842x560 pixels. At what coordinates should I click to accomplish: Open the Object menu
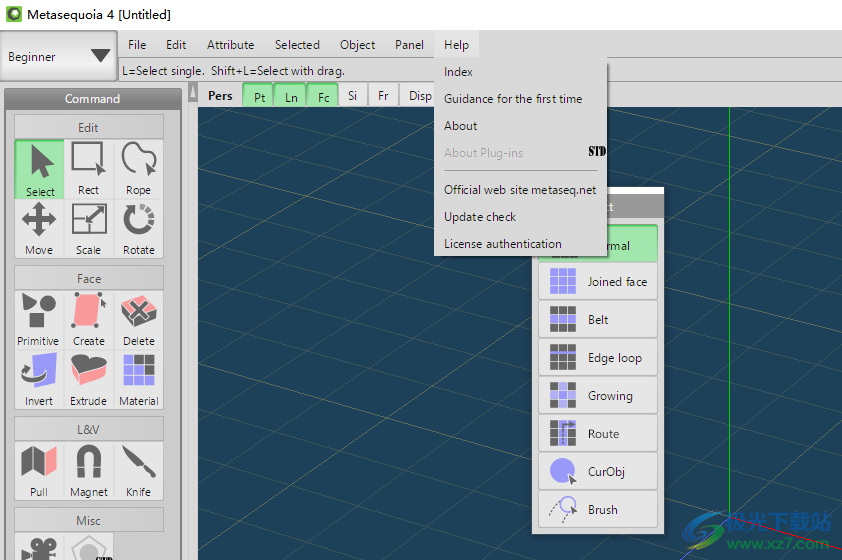coord(357,45)
